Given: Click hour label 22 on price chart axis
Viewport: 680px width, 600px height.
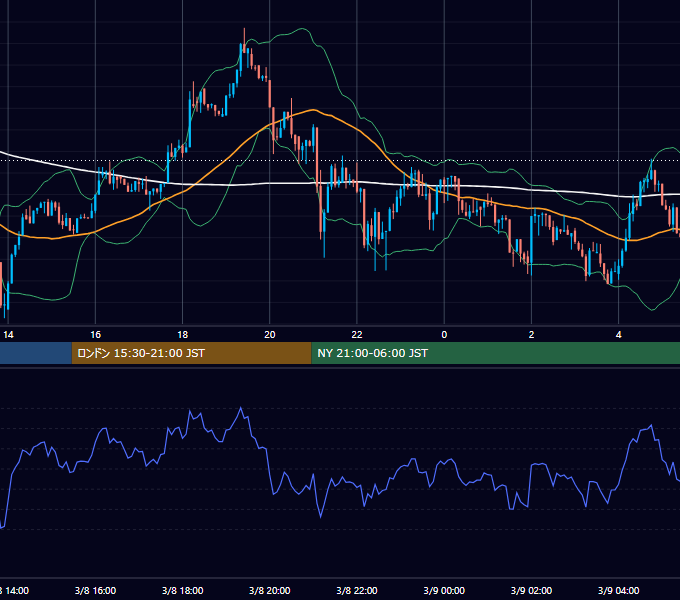Looking at the screenshot, I should tap(357, 335).
